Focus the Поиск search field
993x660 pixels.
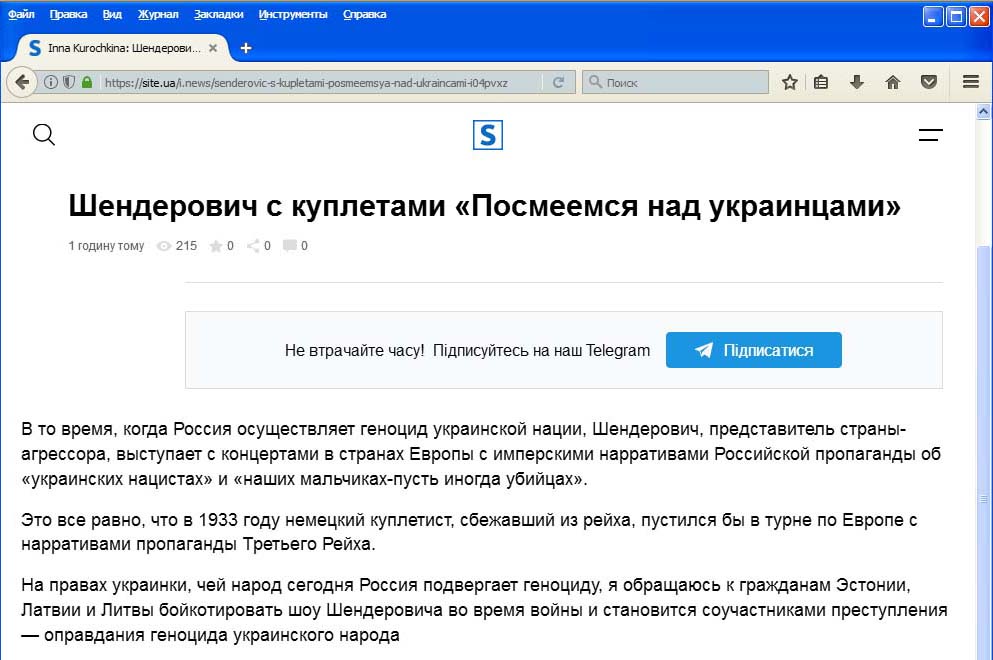pyautogui.click(x=675, y=82)
